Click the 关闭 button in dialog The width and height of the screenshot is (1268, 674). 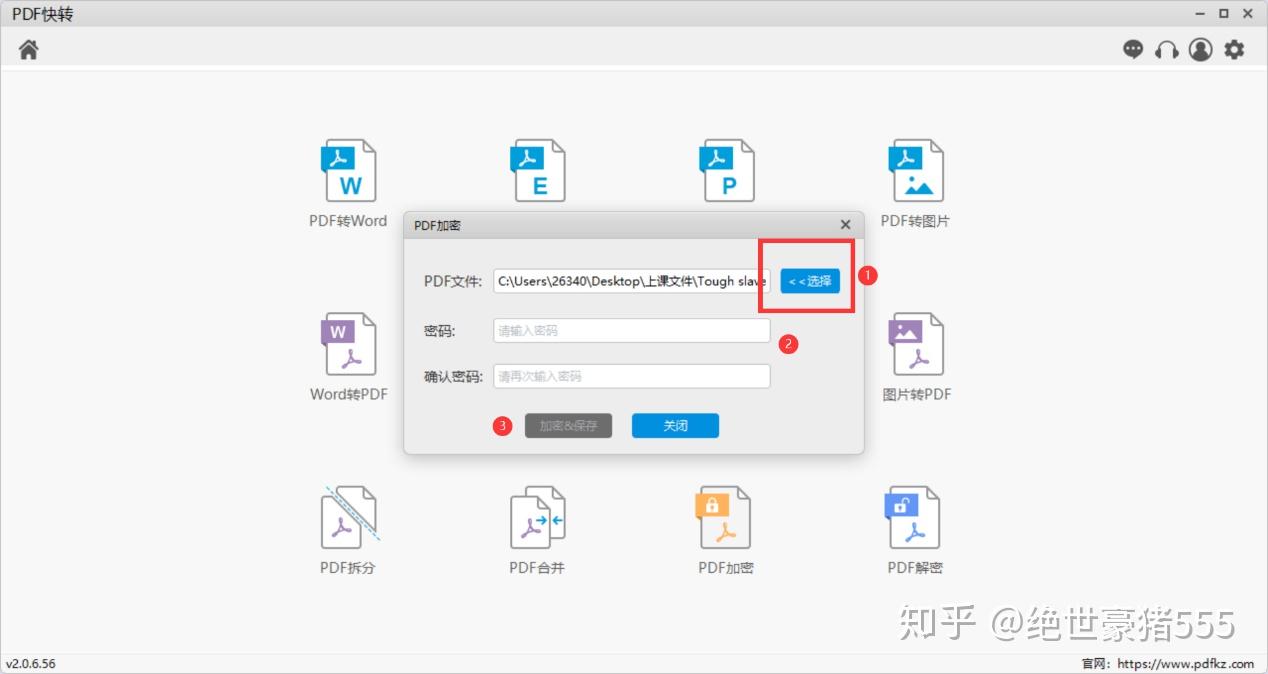[x=675, y=425]
